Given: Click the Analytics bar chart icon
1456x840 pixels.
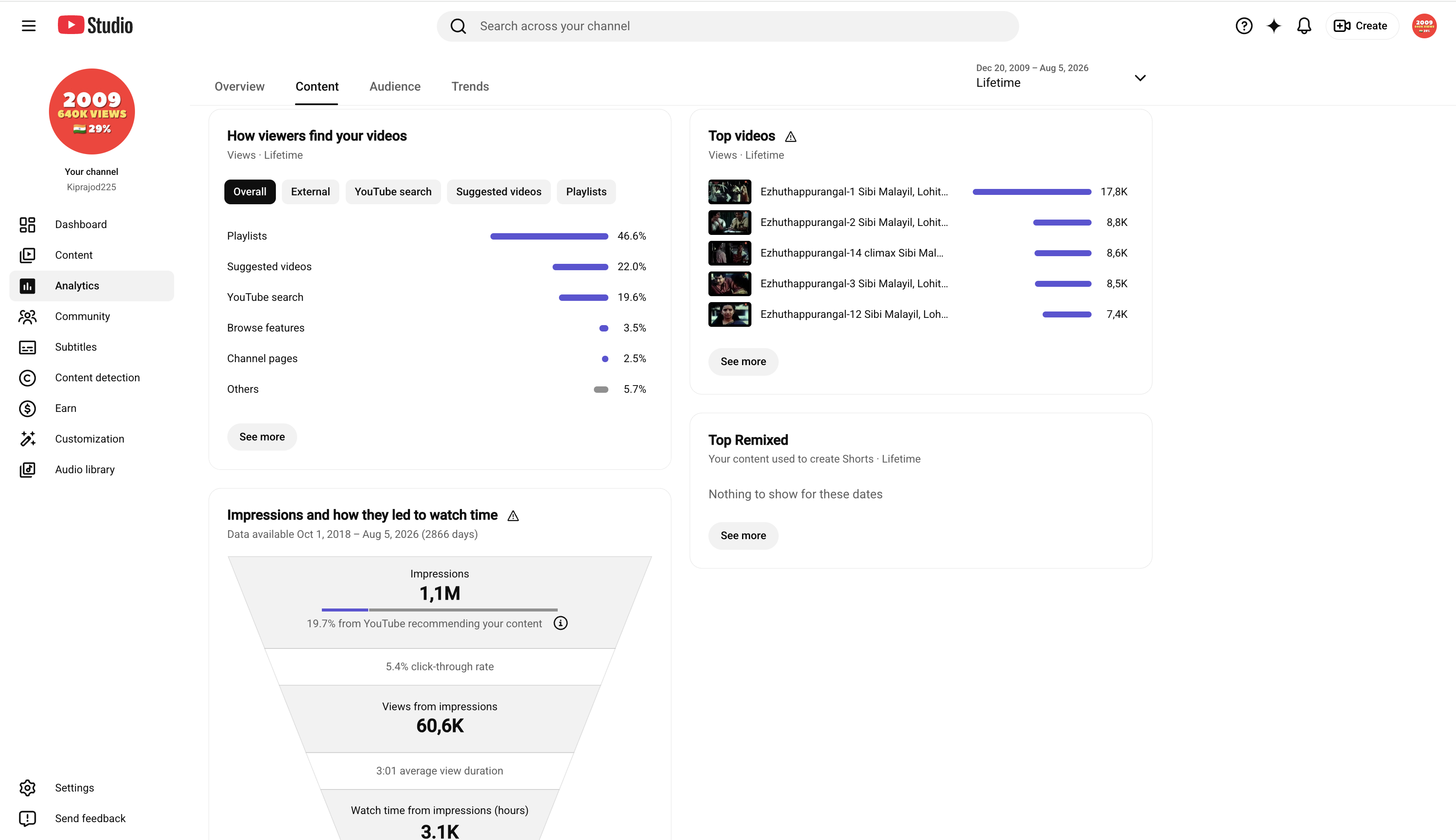Looking at the screenshot, I should (27, 286).
